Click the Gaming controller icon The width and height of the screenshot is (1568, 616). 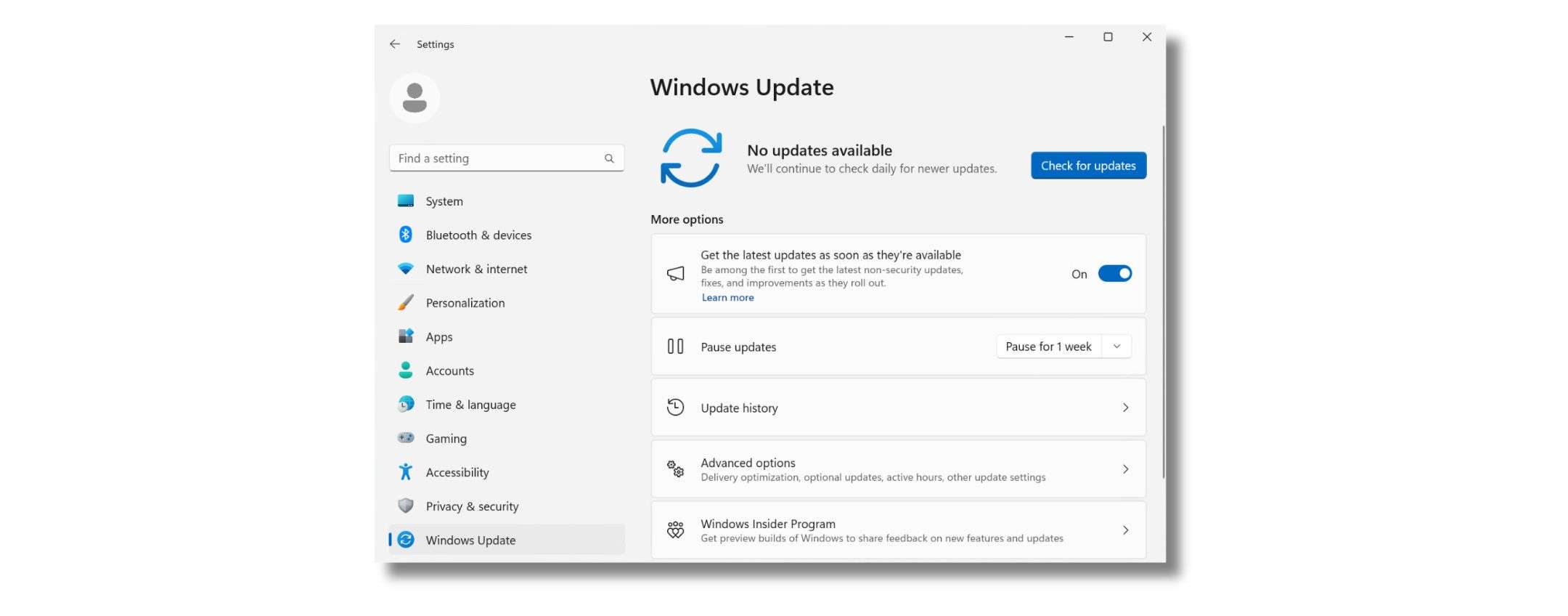click(406, 438)
